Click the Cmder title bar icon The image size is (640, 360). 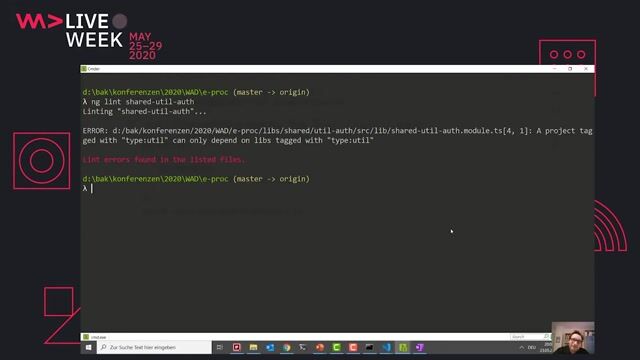point(84,69)
